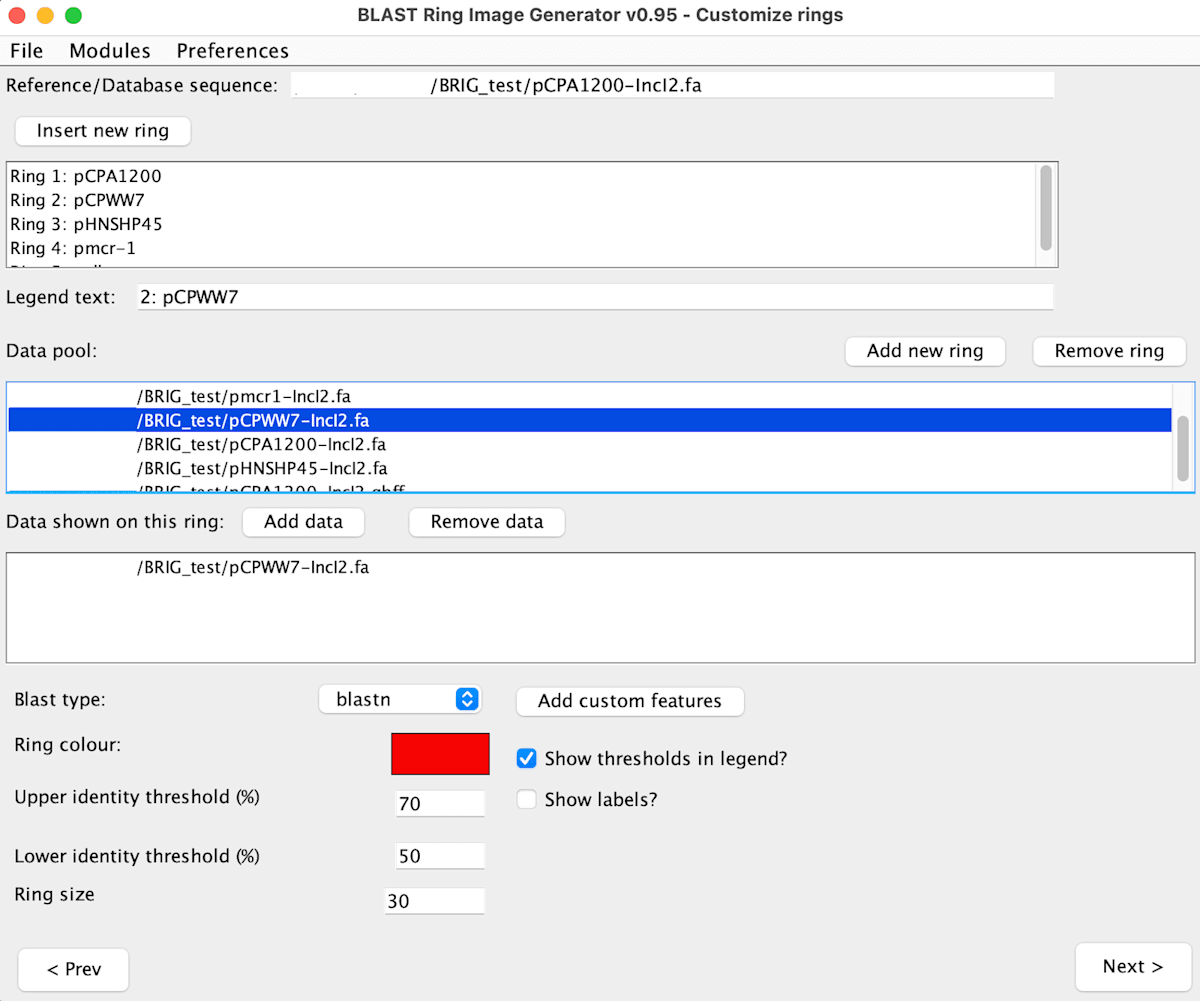
Task: Select Ring 1: pCPA1200 in ring list
Action: (x=522, y=176)
